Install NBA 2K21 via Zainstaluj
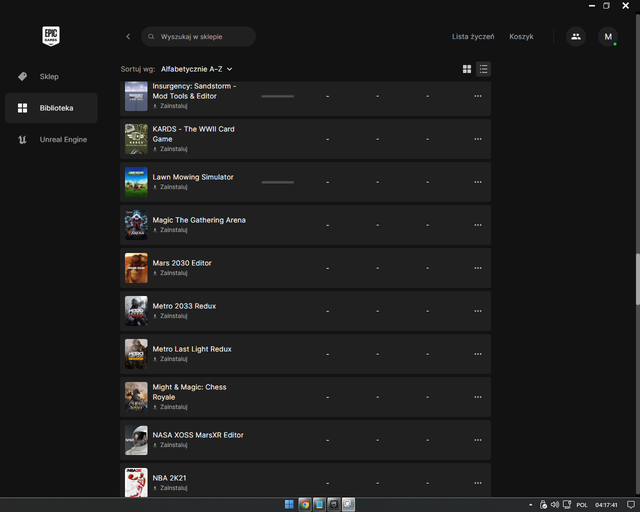640x512 pixels. click(x=170, y=488)
